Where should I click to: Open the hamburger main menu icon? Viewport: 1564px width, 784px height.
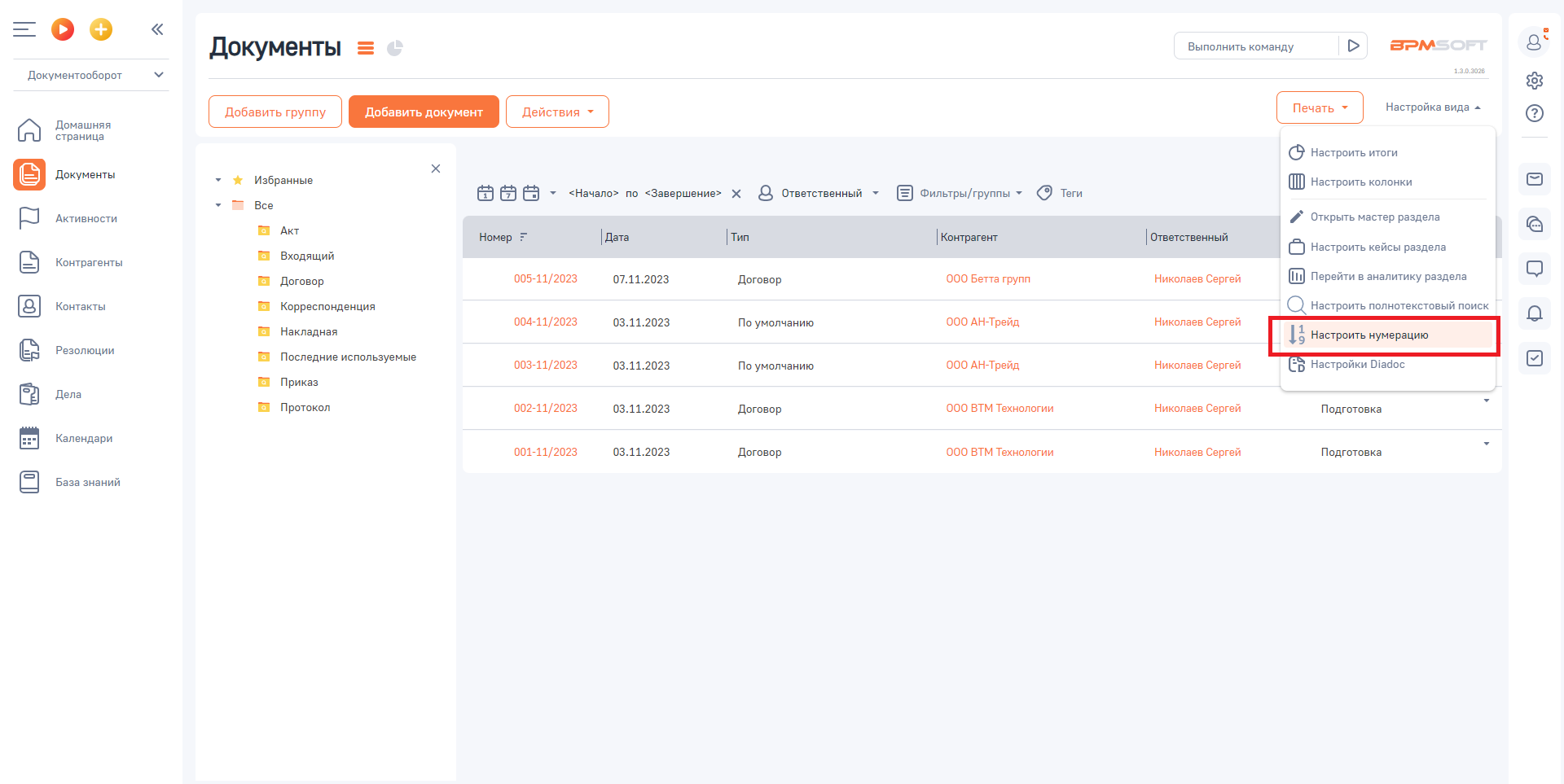(x=24, y=29)
